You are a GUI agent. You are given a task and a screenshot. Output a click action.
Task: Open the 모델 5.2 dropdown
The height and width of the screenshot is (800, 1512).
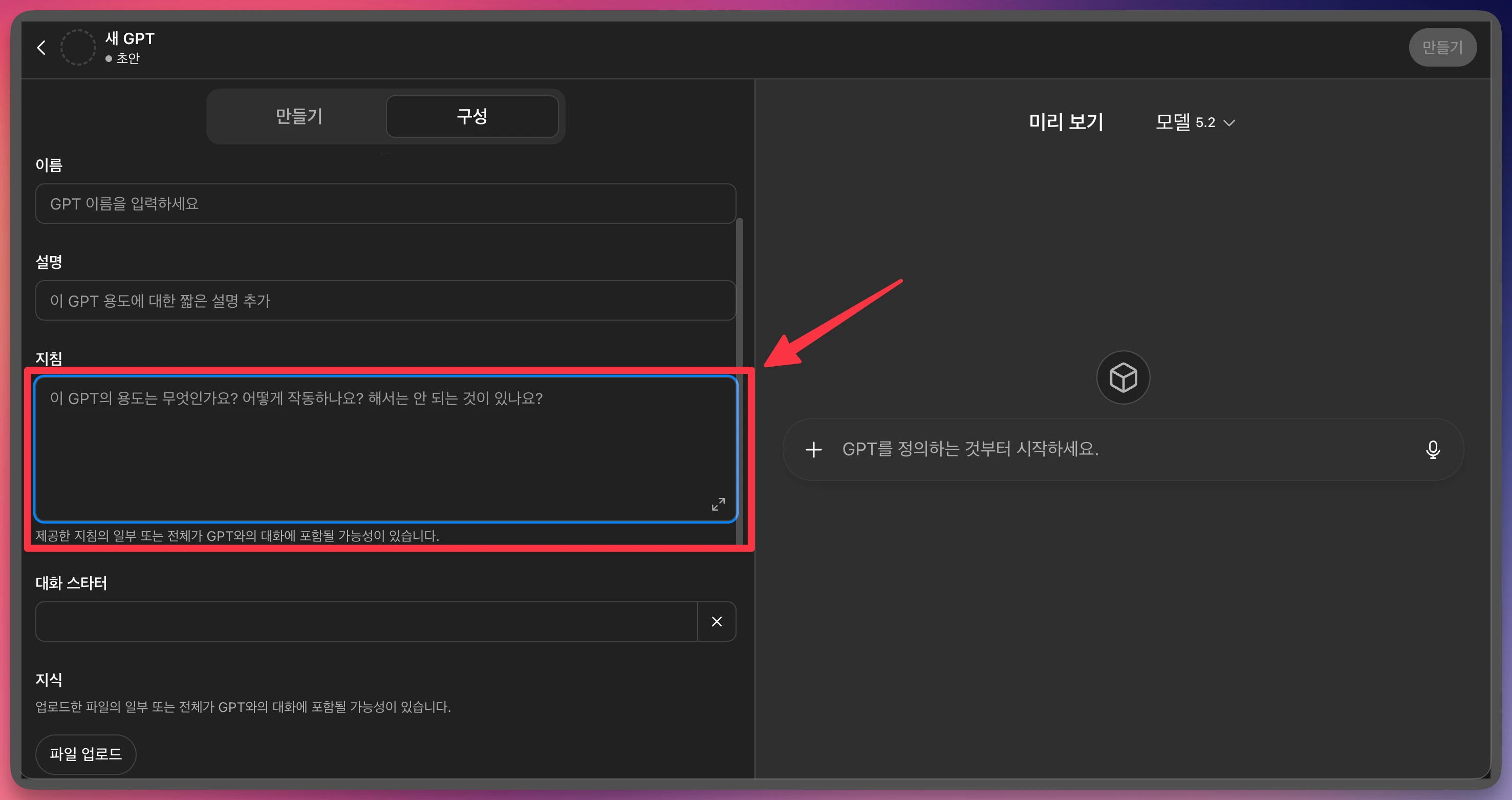[x=1185, y=122]
